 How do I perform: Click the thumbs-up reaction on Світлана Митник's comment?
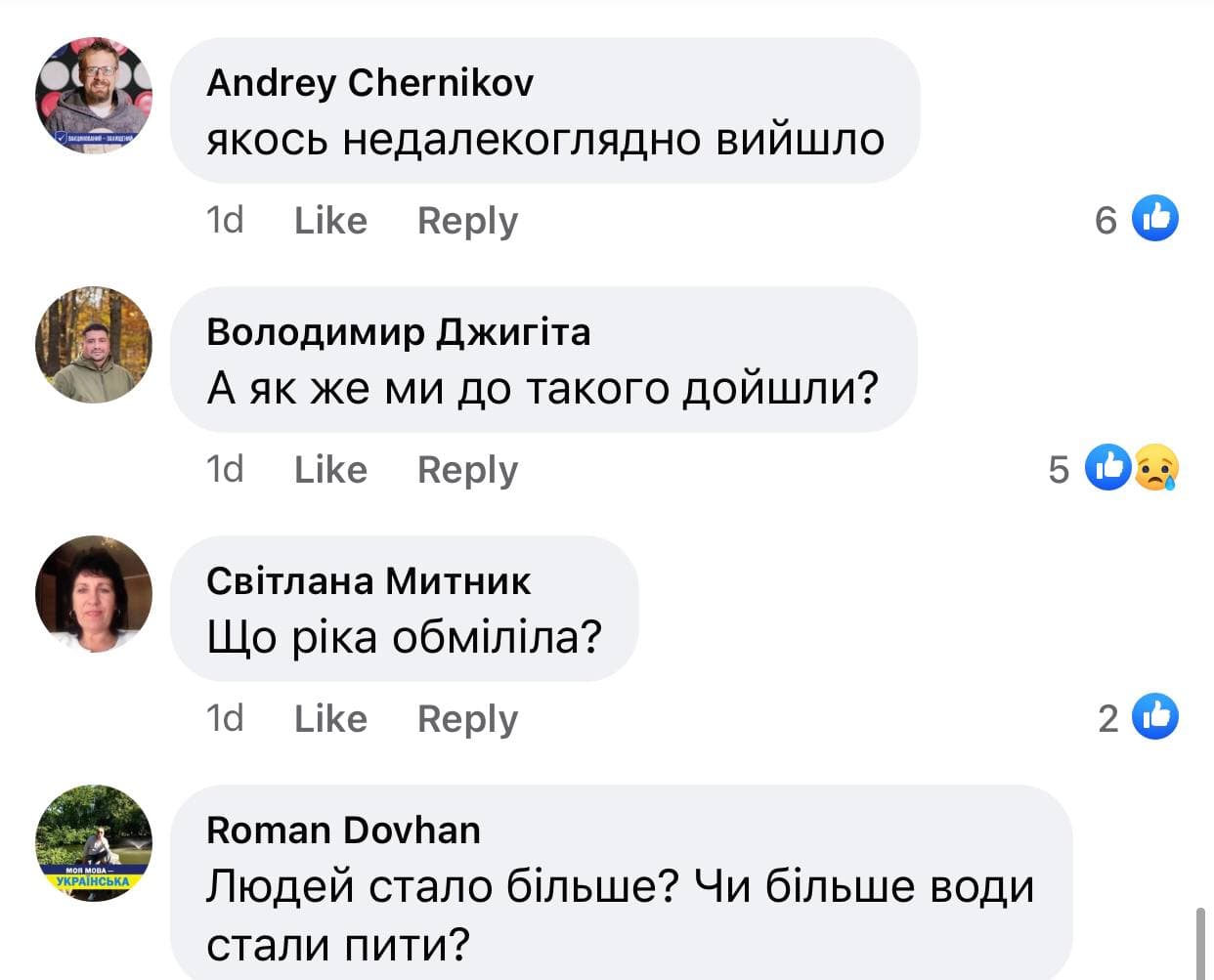(1155, 716)
